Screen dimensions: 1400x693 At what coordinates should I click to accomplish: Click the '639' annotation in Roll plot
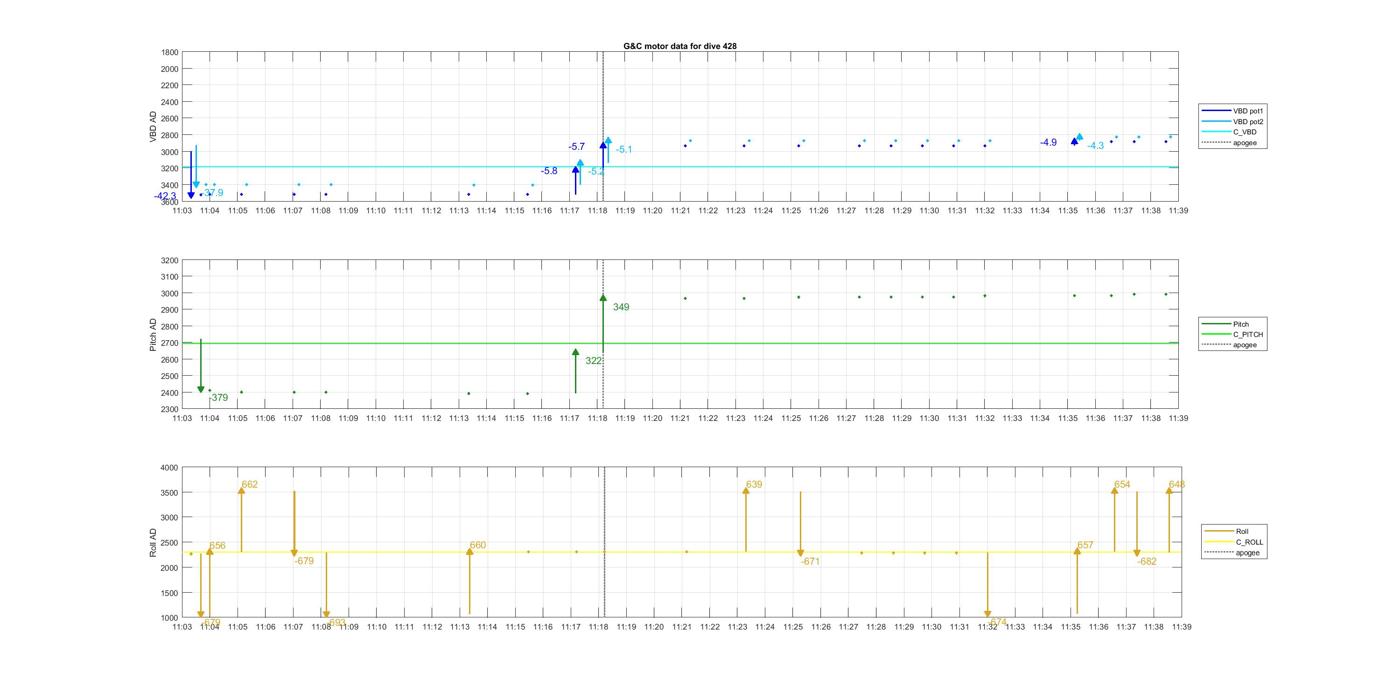(754, 484)
